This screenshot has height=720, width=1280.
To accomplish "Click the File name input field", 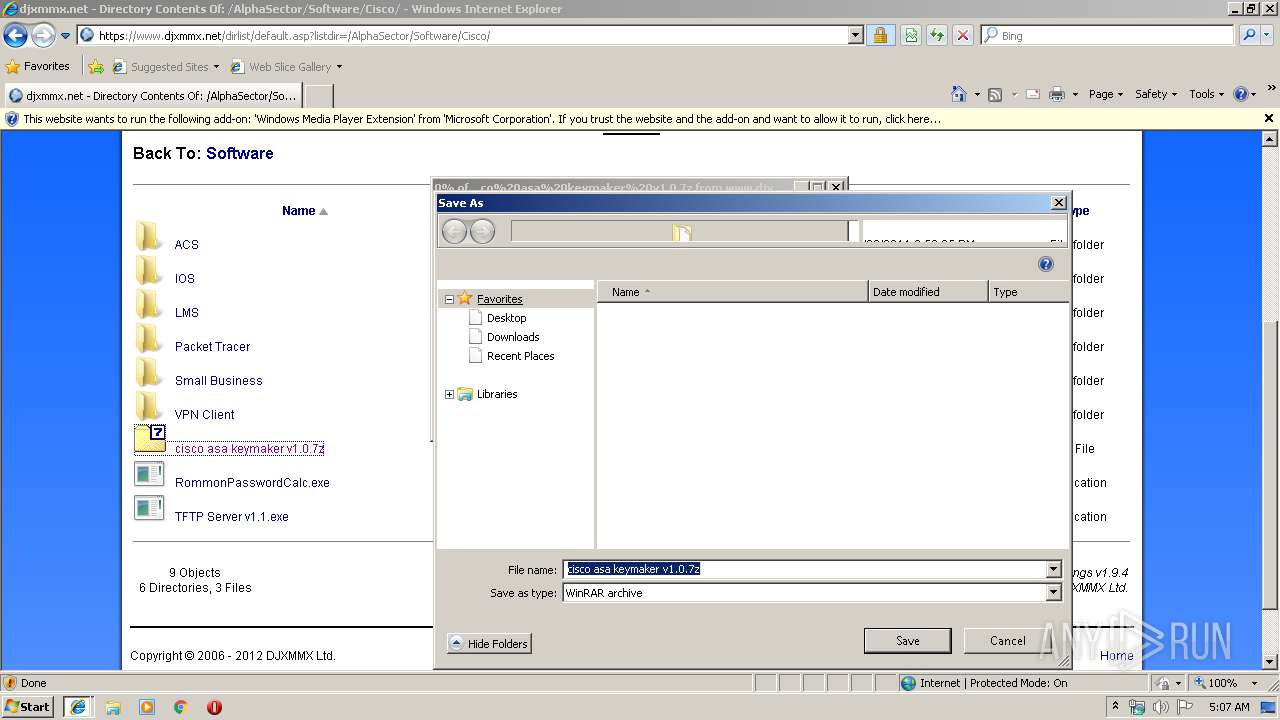I will click(x=804, y=569).
